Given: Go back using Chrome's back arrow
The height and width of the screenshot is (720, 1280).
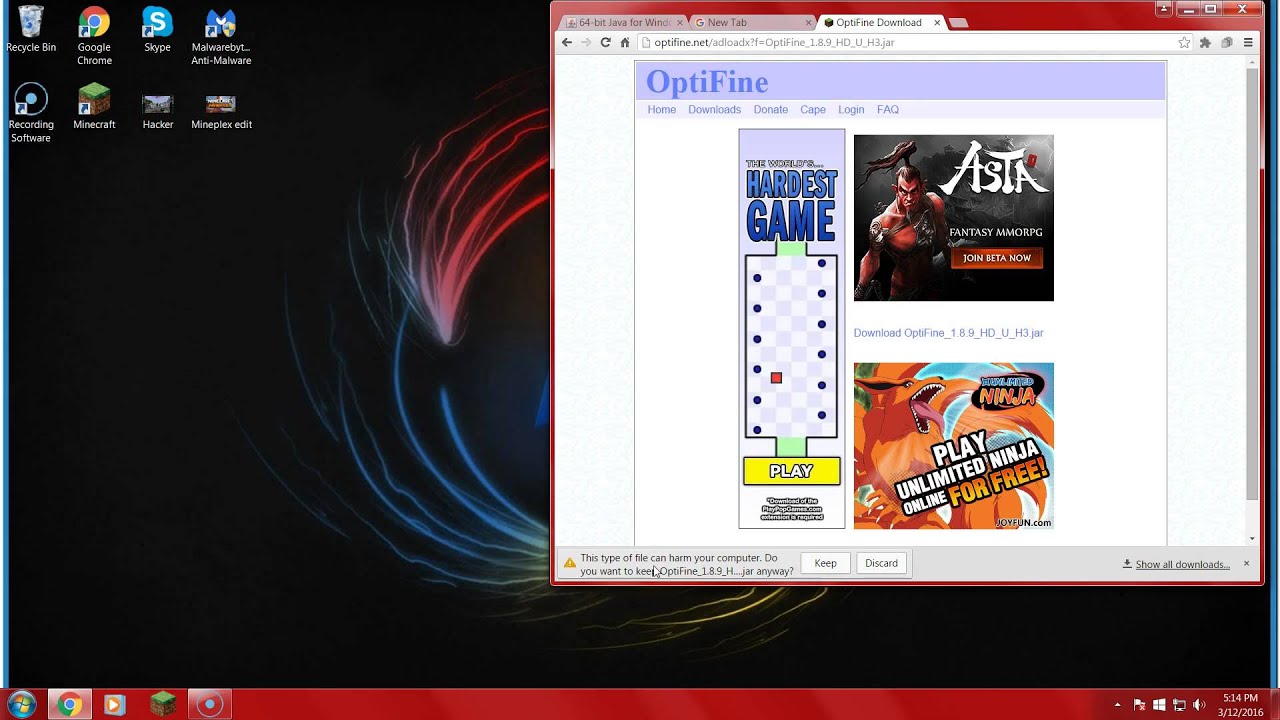Looking at the screenshot, I should (567, 42).
